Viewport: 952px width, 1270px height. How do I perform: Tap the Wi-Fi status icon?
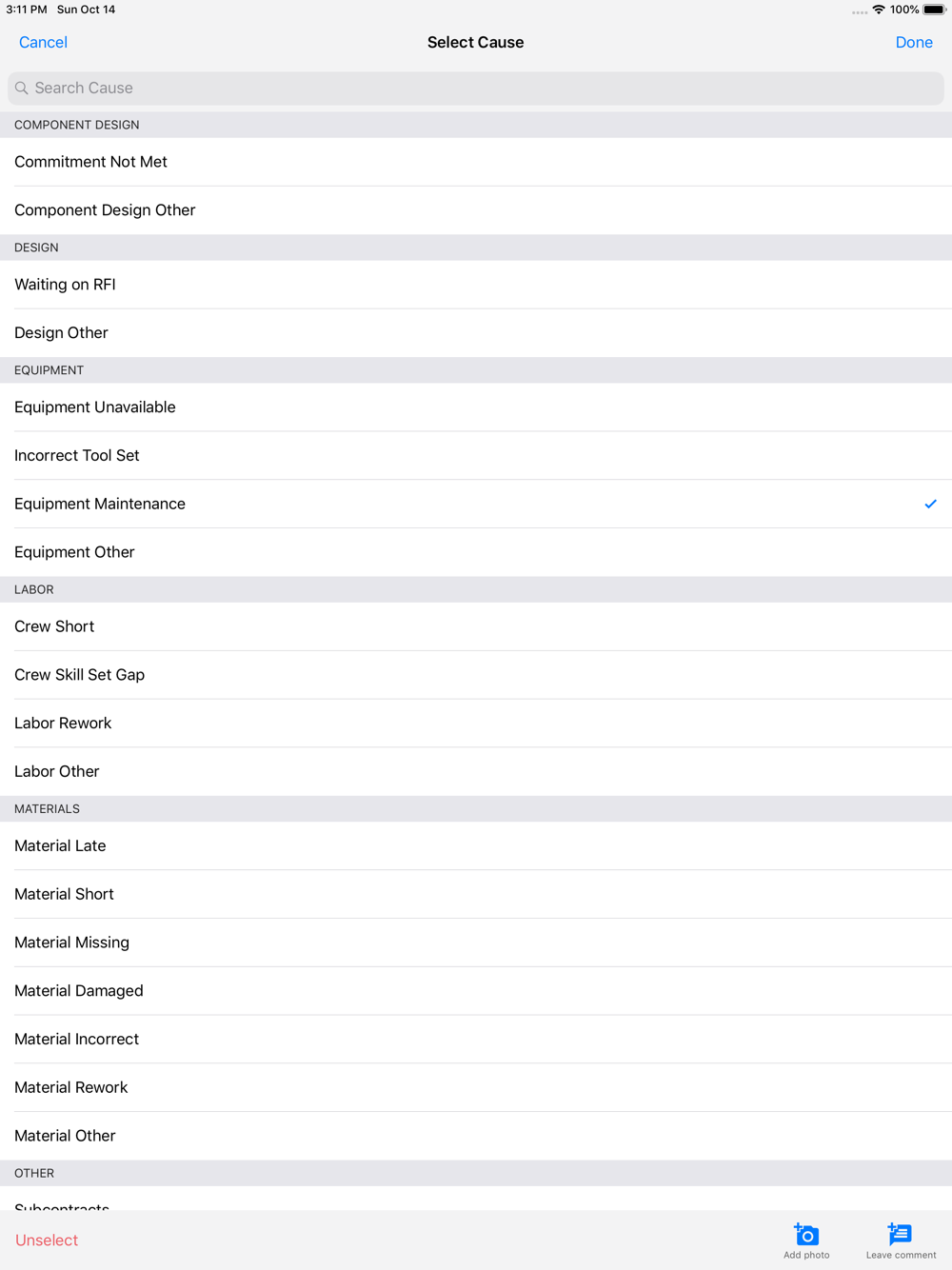(879, 10)
